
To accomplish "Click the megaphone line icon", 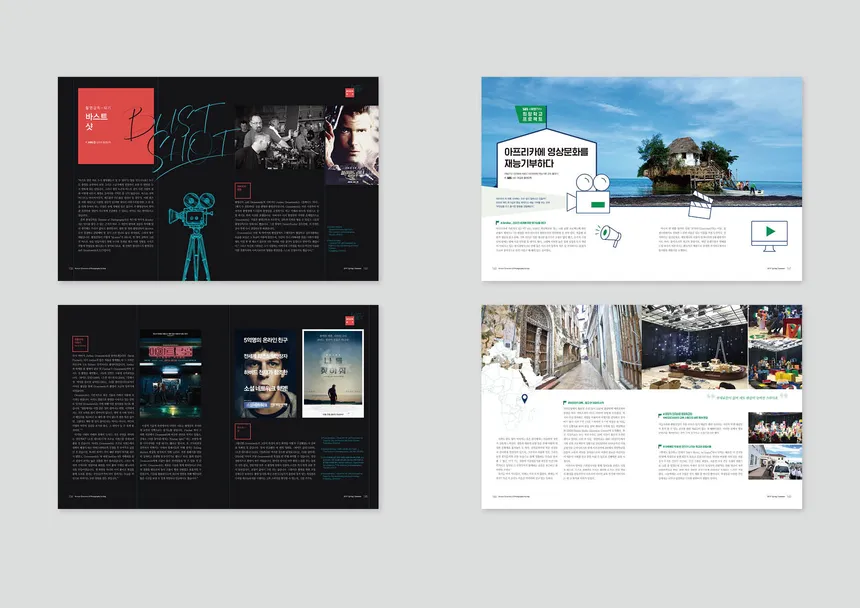I will click(x=608, y=236).
